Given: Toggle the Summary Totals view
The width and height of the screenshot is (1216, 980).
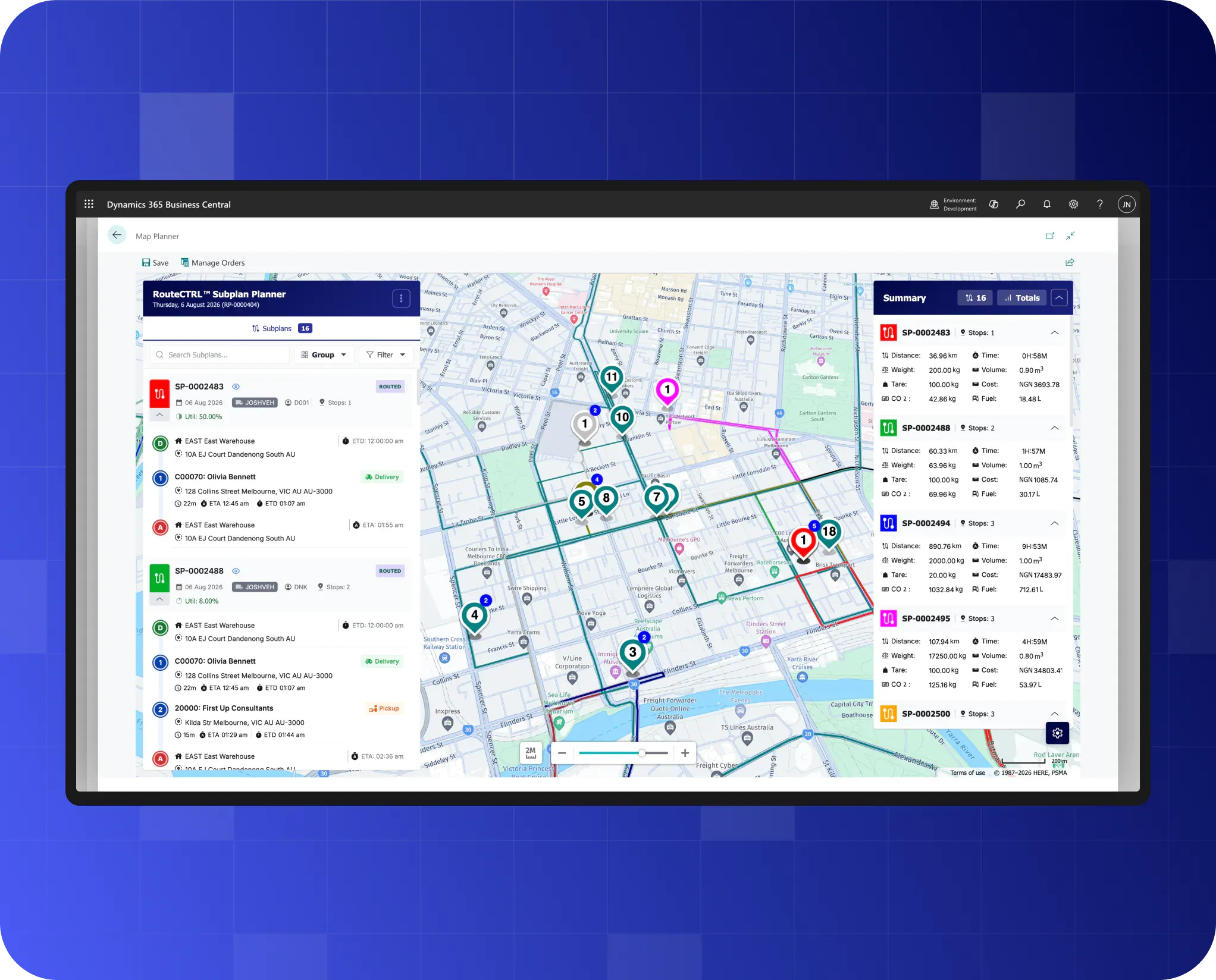Looking at the screenshot, I should tap(1022, 298).
